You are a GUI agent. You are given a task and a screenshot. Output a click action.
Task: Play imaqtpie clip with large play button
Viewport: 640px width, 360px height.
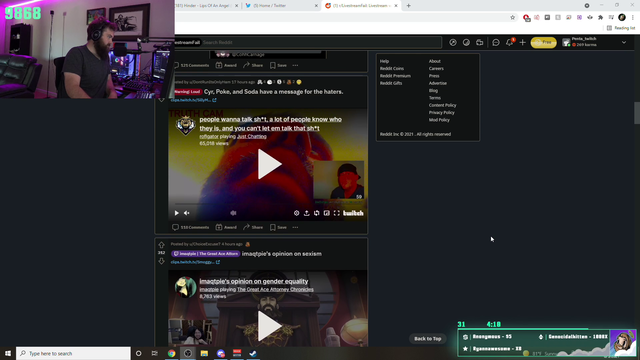pyautogui.click(x=269, y=326)
